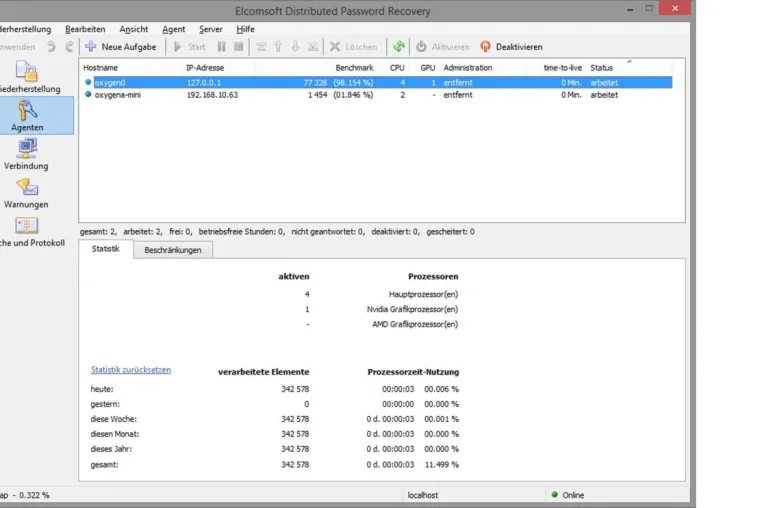Image resolution: width=762 pixels, height=508 pixels.
Task: Click the stop square icon in toolbar
Action: pyautogui.click(x=239, y=47)
